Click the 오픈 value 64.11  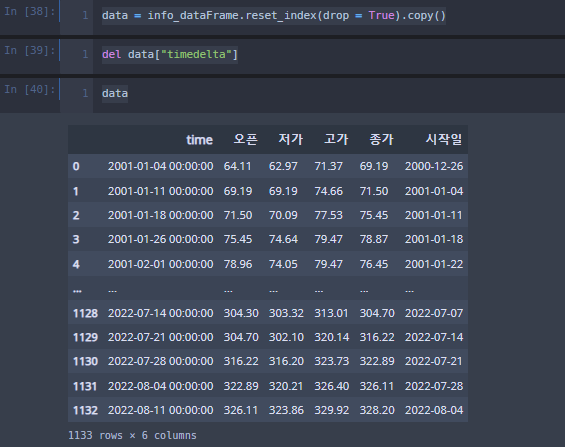click(x=237, y=166)
